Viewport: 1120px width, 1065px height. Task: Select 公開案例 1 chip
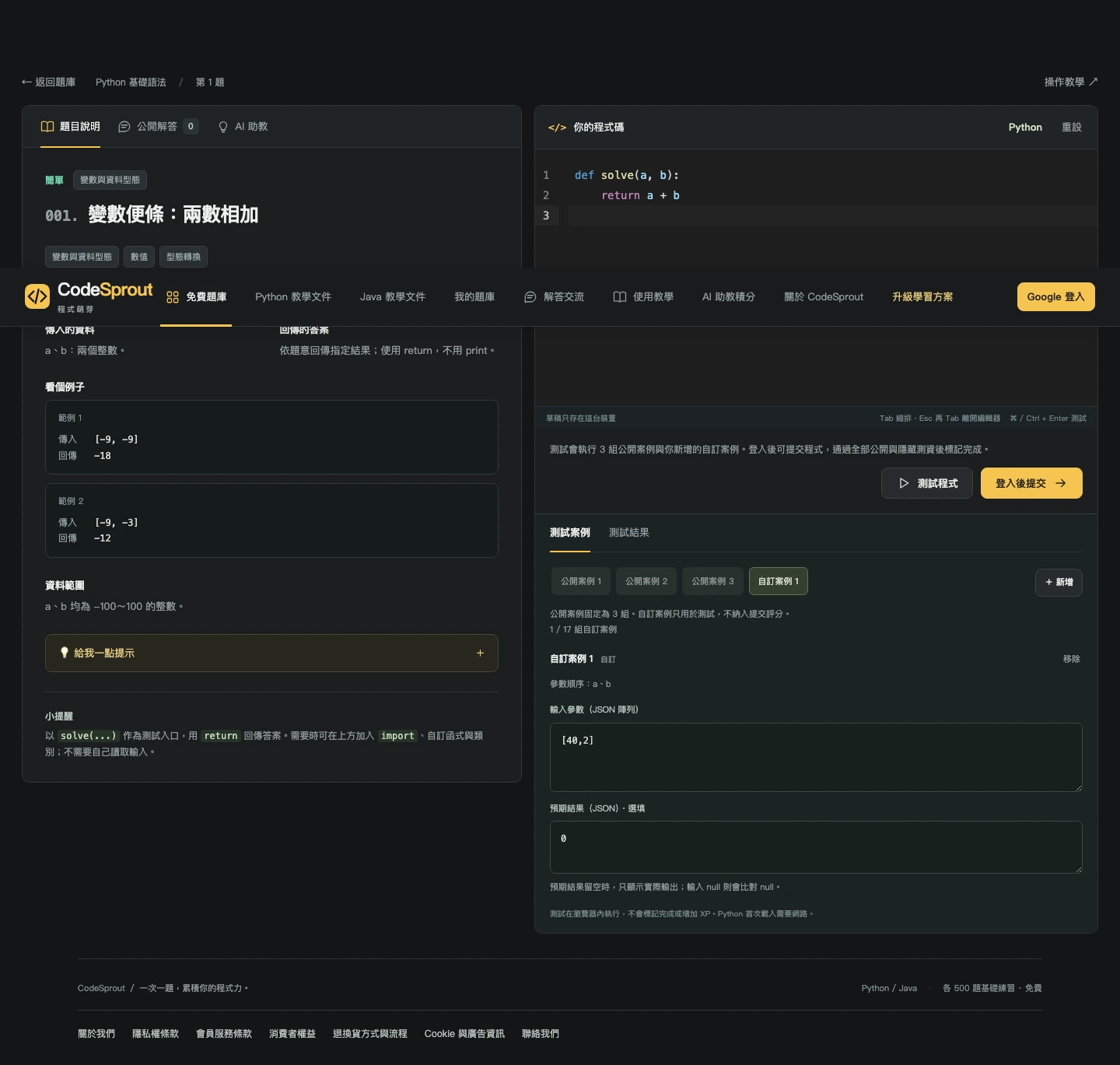coord(581,581)
